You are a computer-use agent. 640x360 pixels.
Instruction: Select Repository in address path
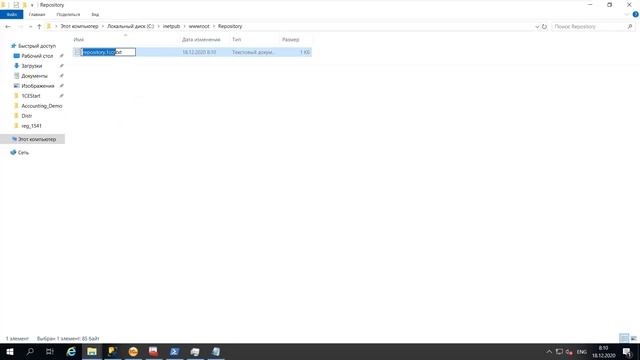230,26
